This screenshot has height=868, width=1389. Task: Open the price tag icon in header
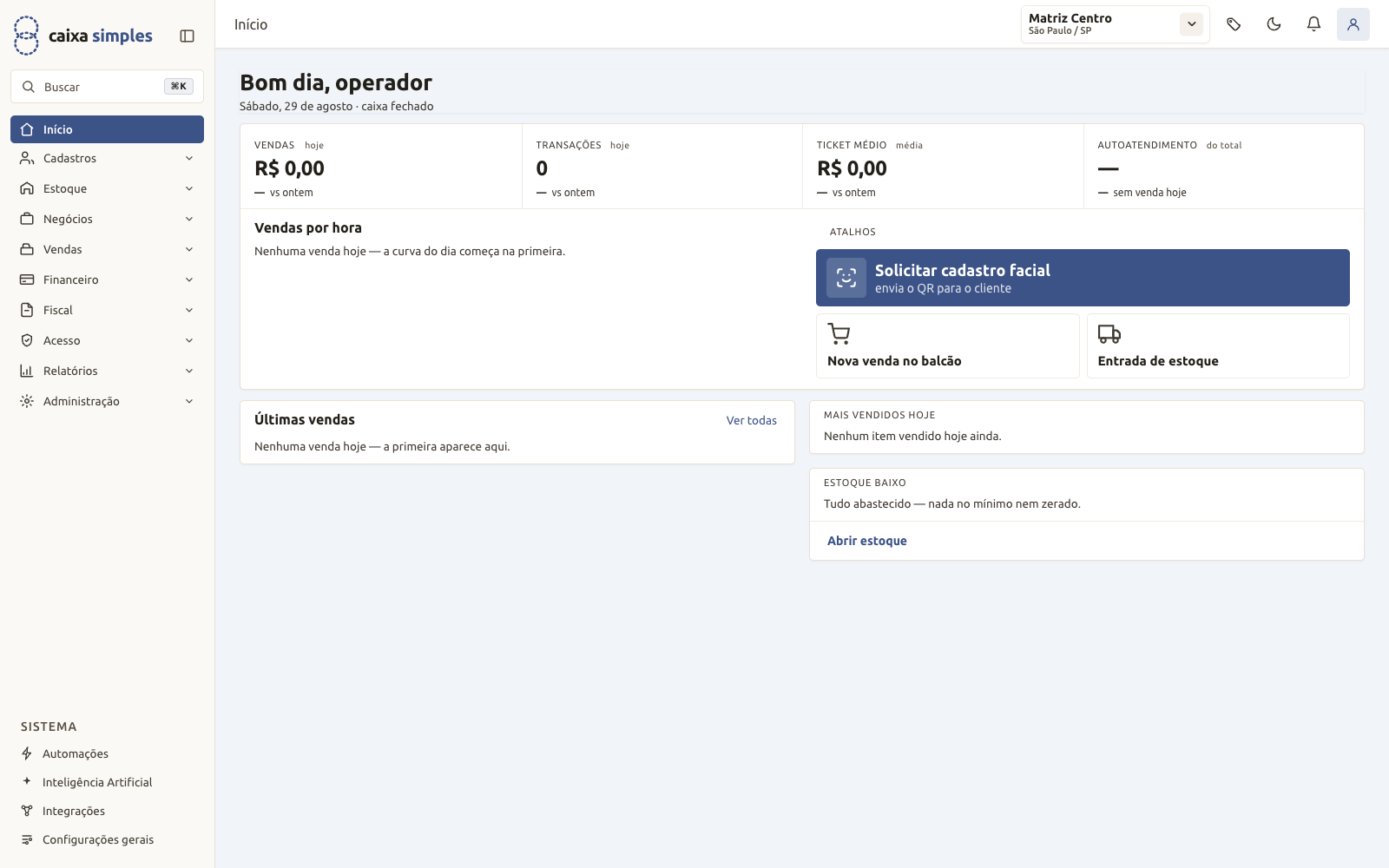1234,24
